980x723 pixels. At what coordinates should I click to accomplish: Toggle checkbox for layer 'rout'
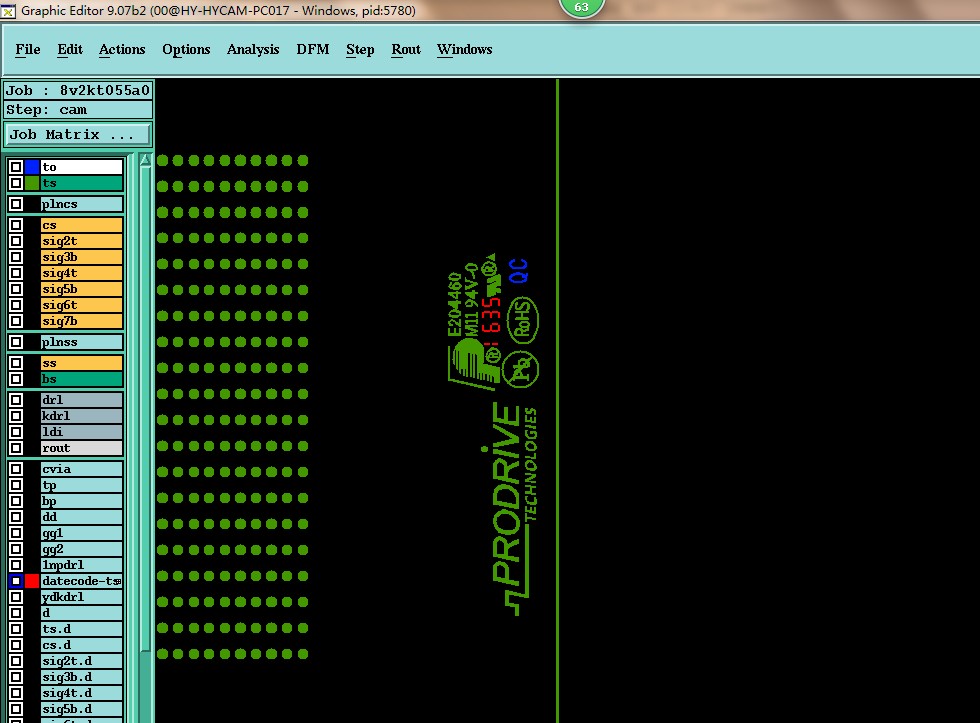click(x=16, y=448)
